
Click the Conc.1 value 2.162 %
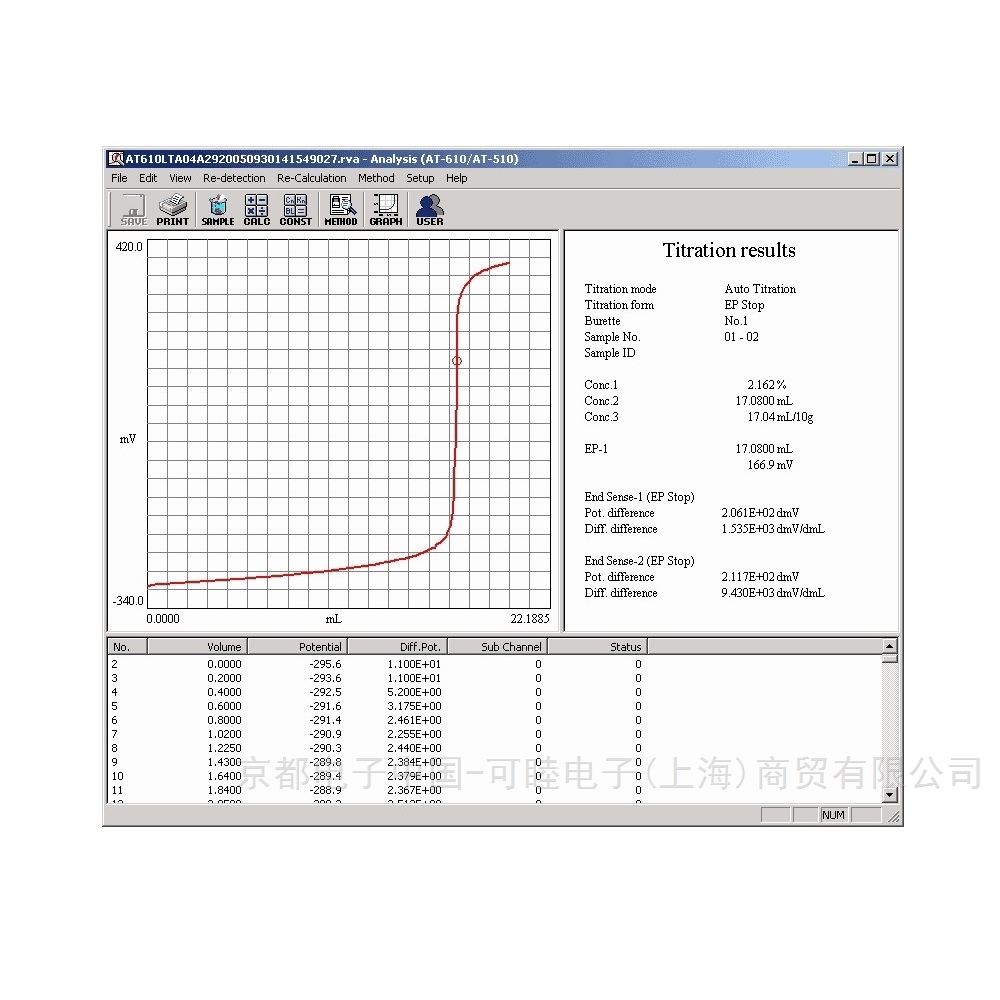[767, 385]
